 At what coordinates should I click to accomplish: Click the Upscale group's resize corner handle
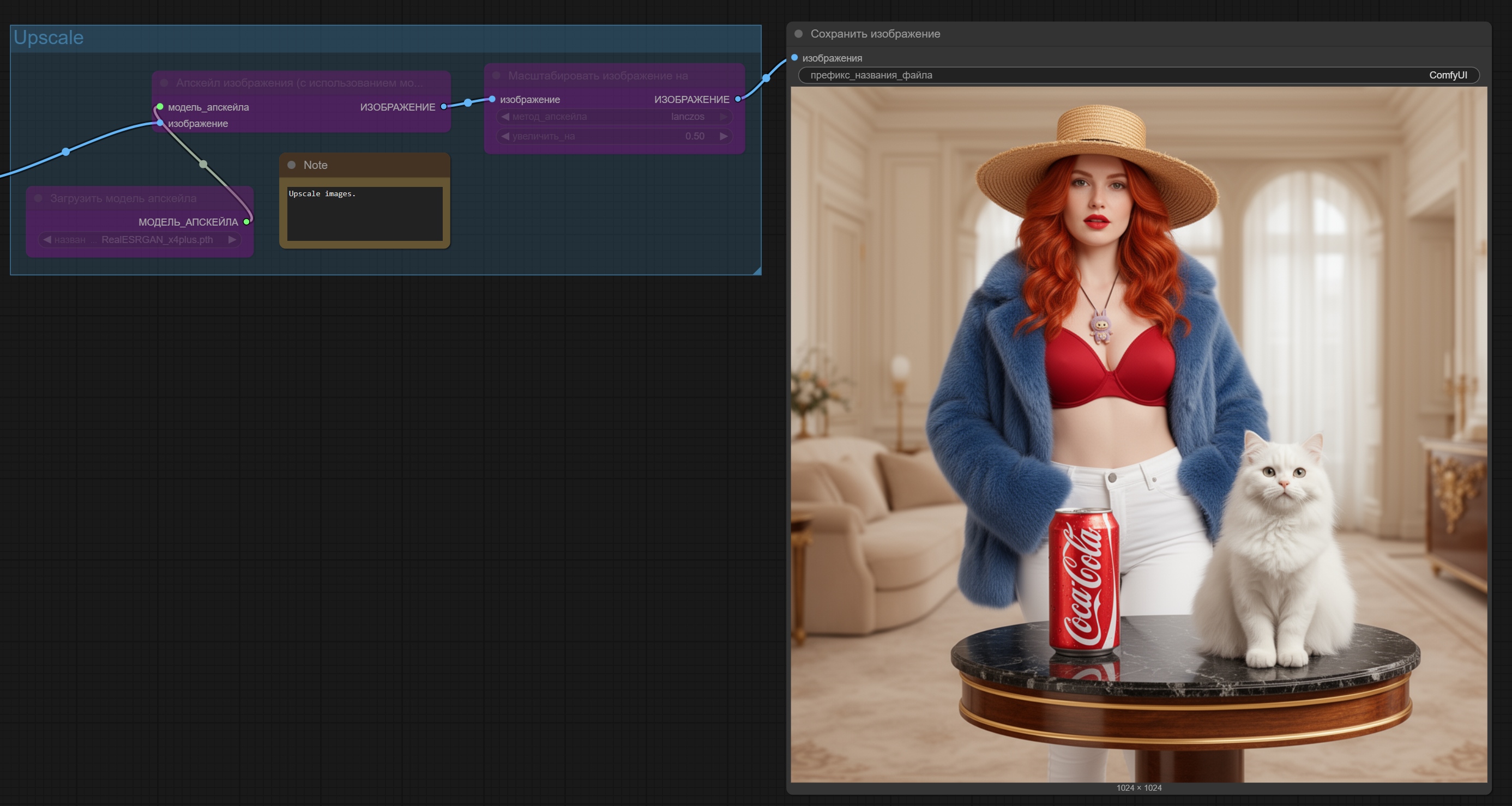pyautogui.click(x=757, y=270)
